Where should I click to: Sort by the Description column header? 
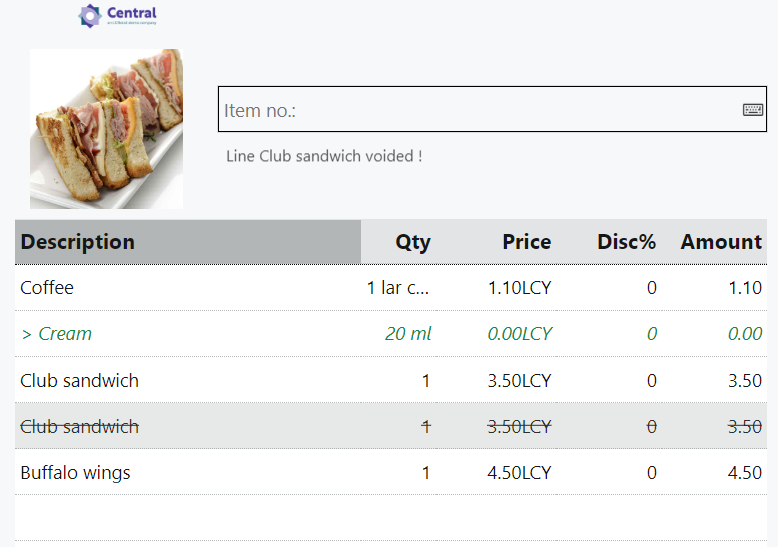(78, 242)
